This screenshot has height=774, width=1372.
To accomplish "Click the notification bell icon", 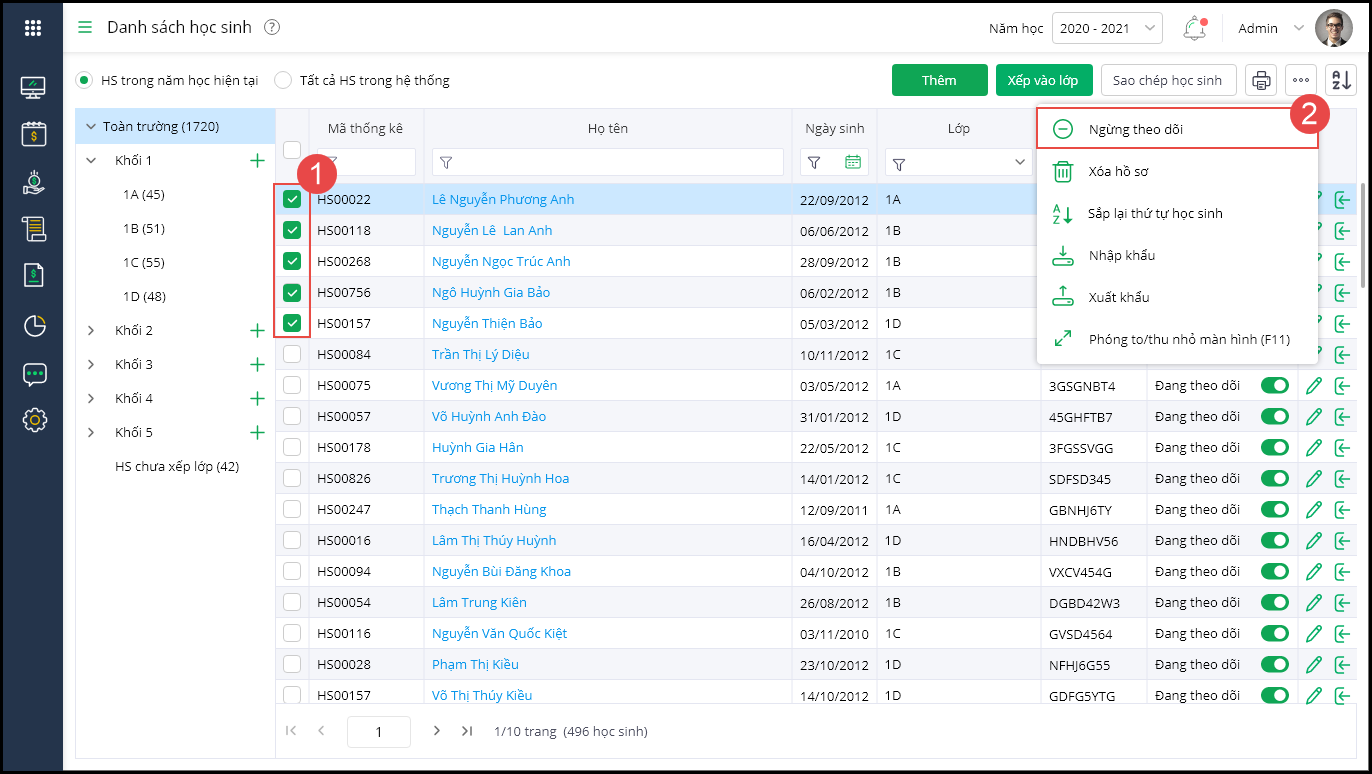I will pyautogui.click(x=1194, y=28).
